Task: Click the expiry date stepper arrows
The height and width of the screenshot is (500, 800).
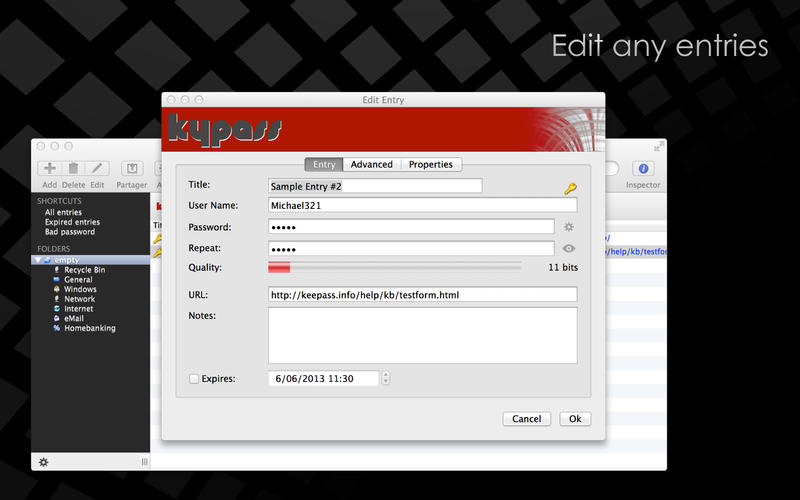Action: (x=386, y=378)
